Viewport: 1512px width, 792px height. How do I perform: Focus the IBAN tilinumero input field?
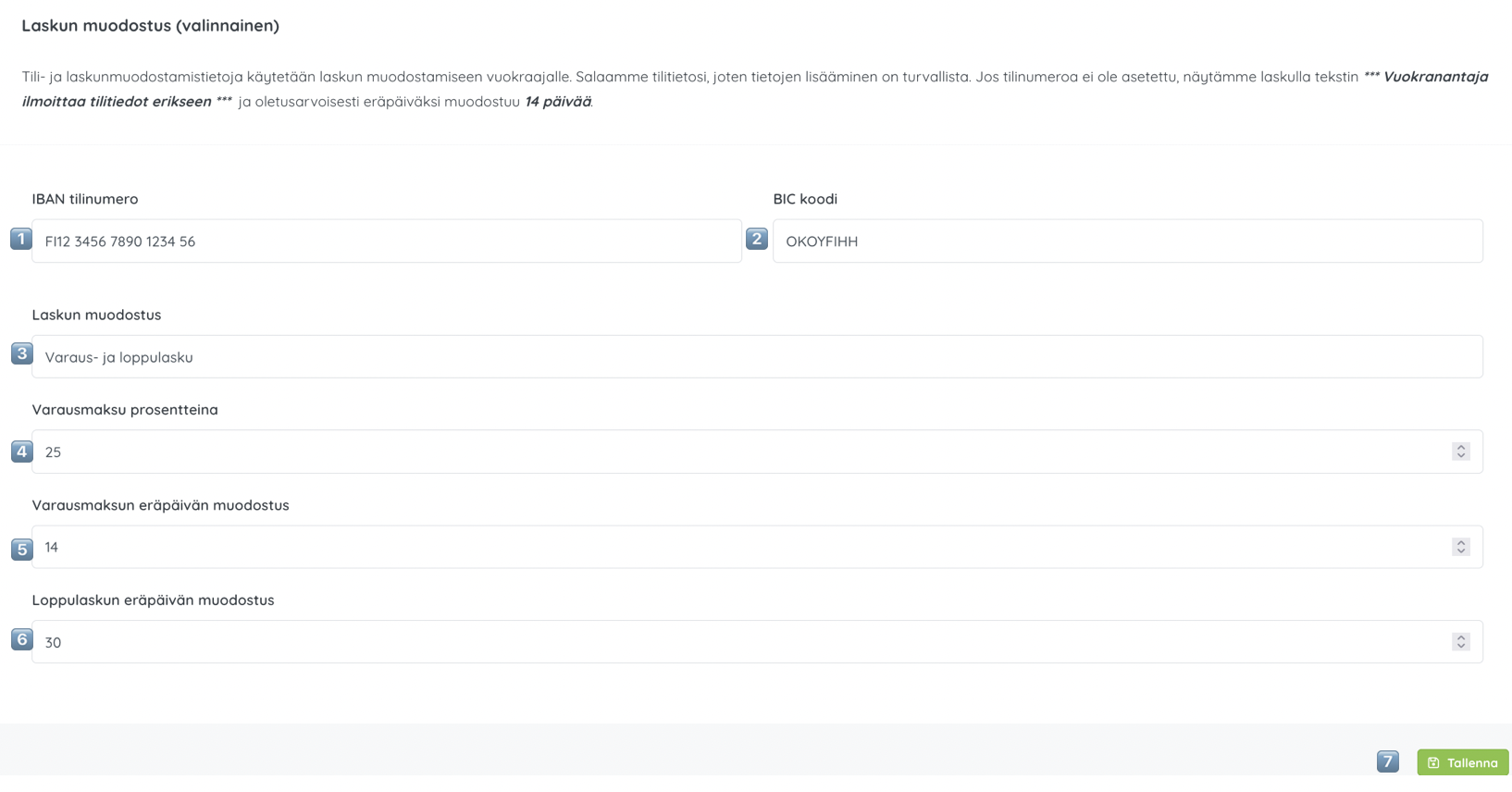point(386,241)
